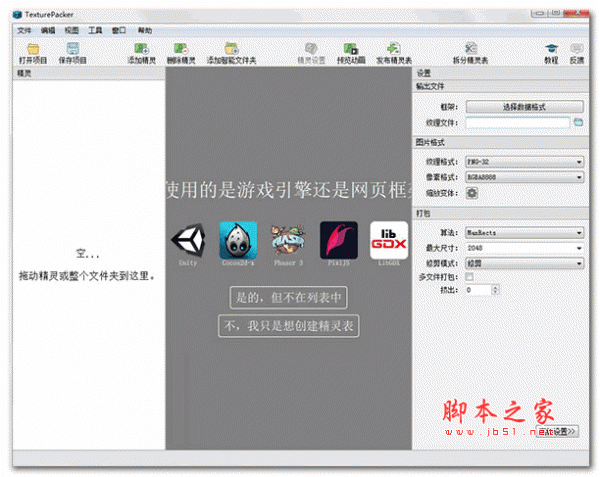The height and width of the screenshot is (477, 600).
Task: Open 精灵设置 sprite settings icon
Action: [311, 53]
